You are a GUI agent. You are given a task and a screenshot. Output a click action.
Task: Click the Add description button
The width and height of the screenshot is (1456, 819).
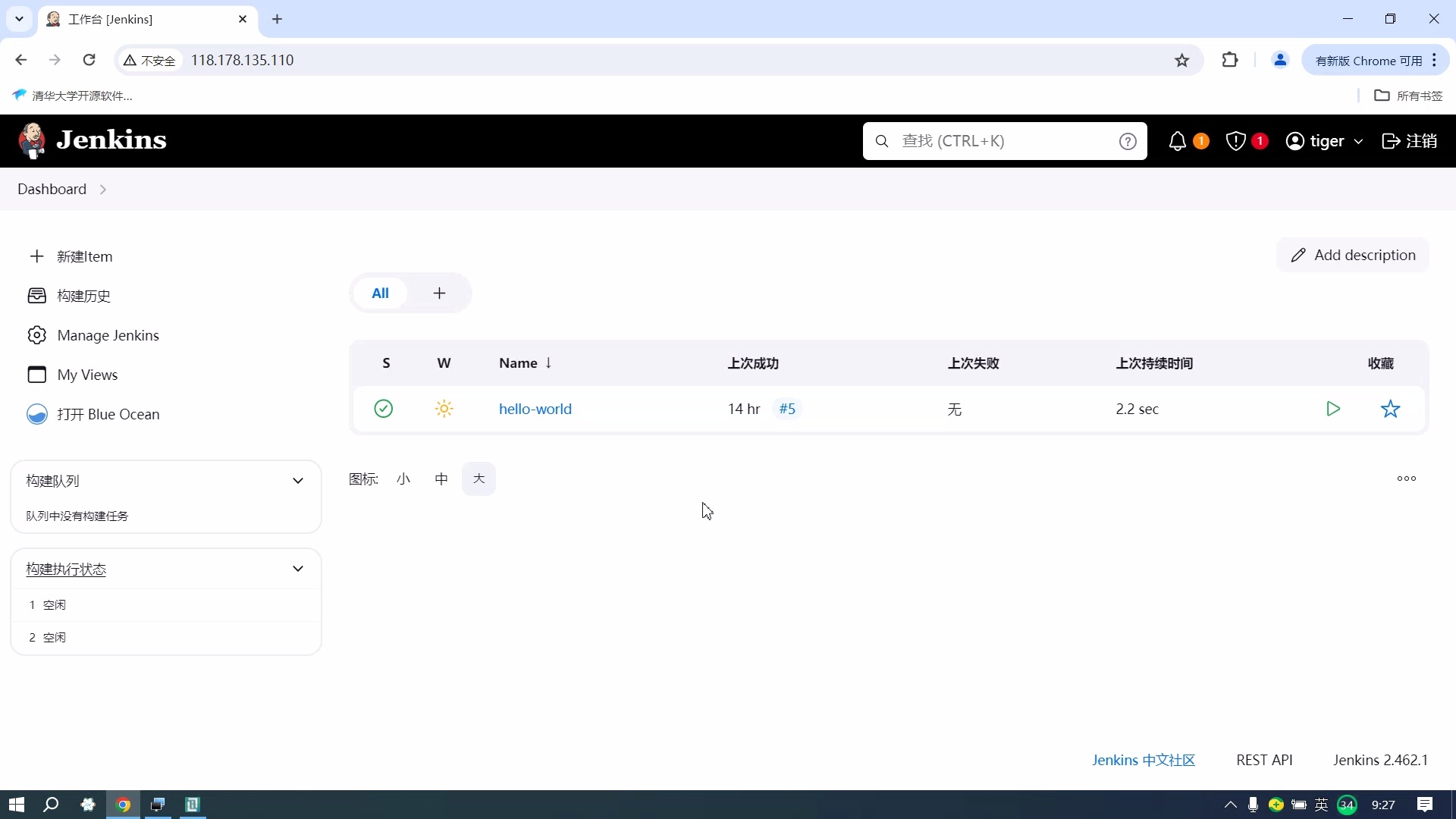[1353, 255]
